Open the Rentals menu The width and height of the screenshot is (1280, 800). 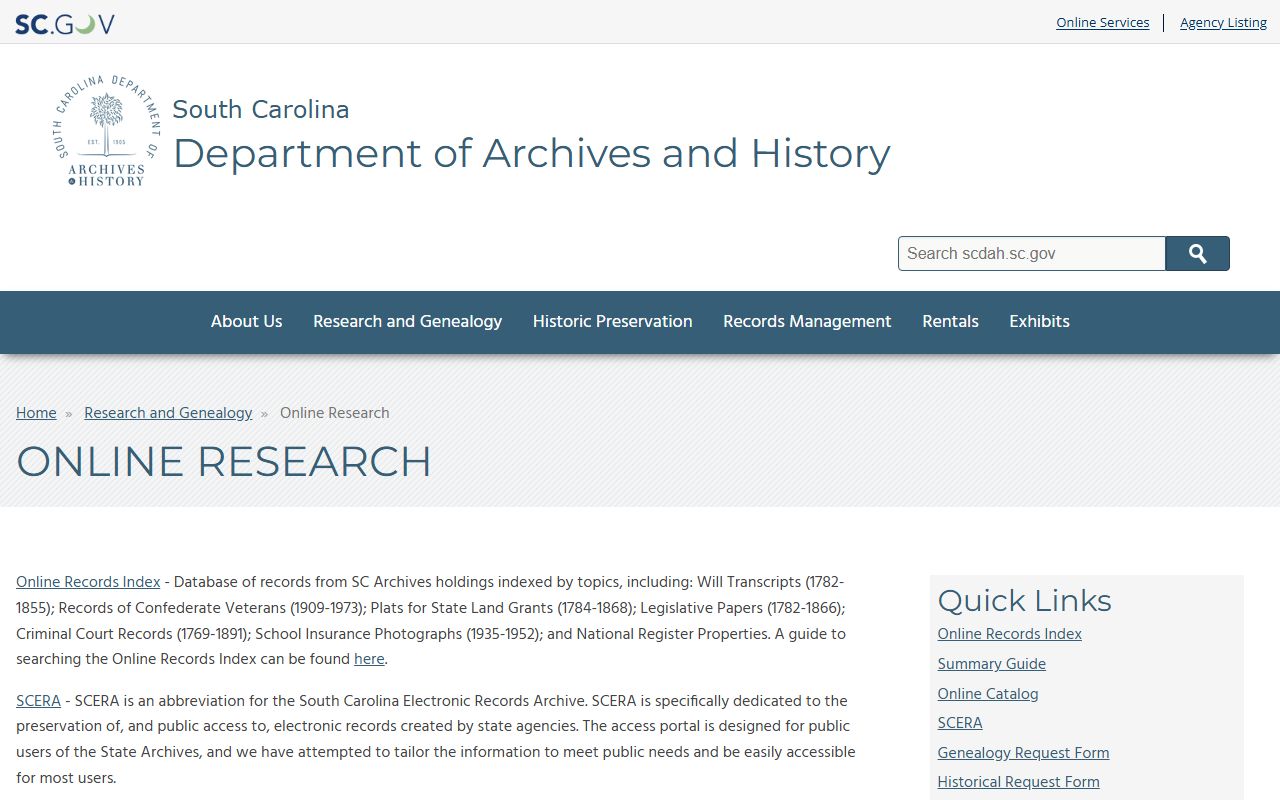click(x=950, y=321)
